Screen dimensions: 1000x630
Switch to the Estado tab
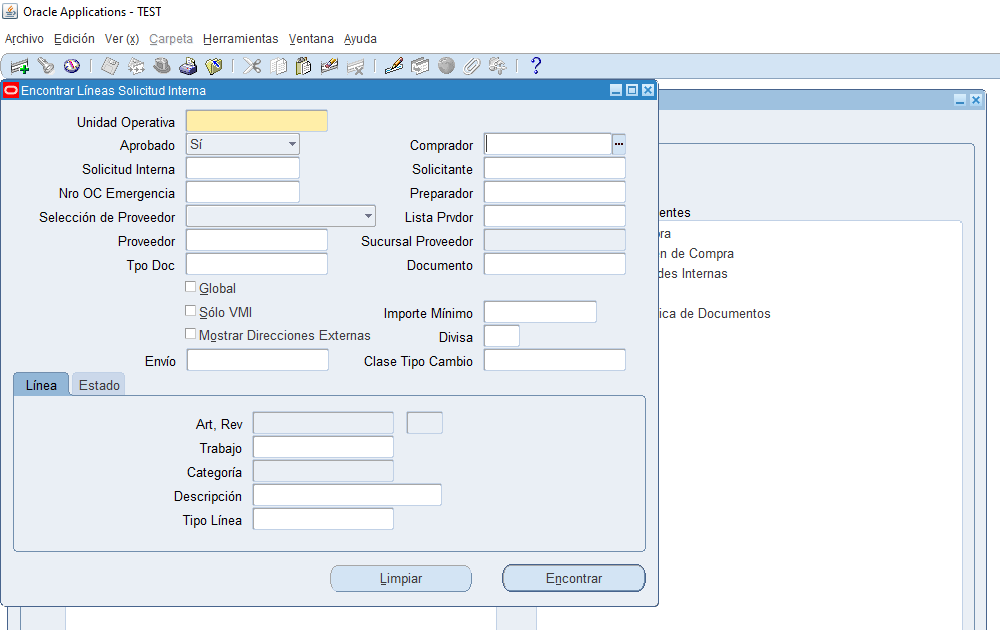[x=99, y=385]
